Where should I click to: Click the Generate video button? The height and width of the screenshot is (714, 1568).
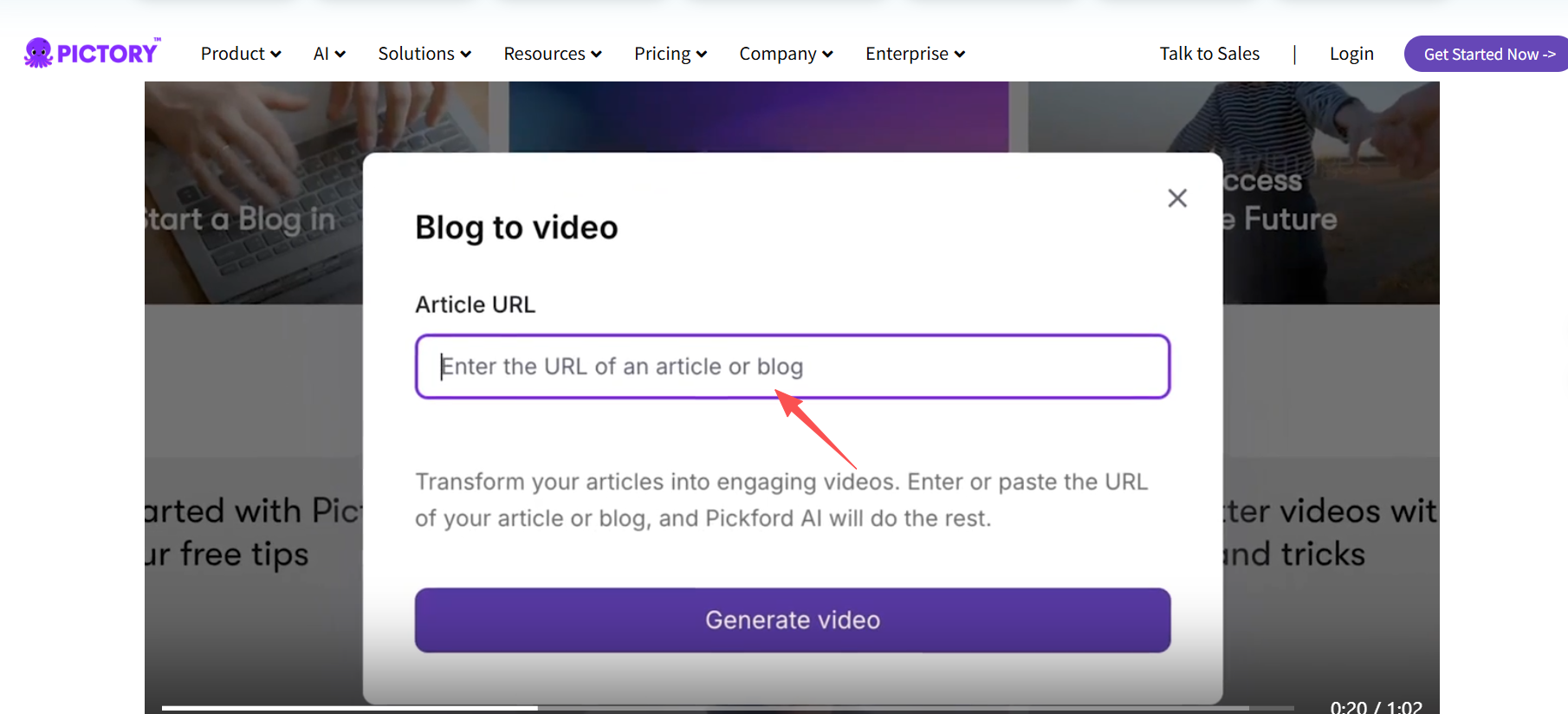pos(793,620)
